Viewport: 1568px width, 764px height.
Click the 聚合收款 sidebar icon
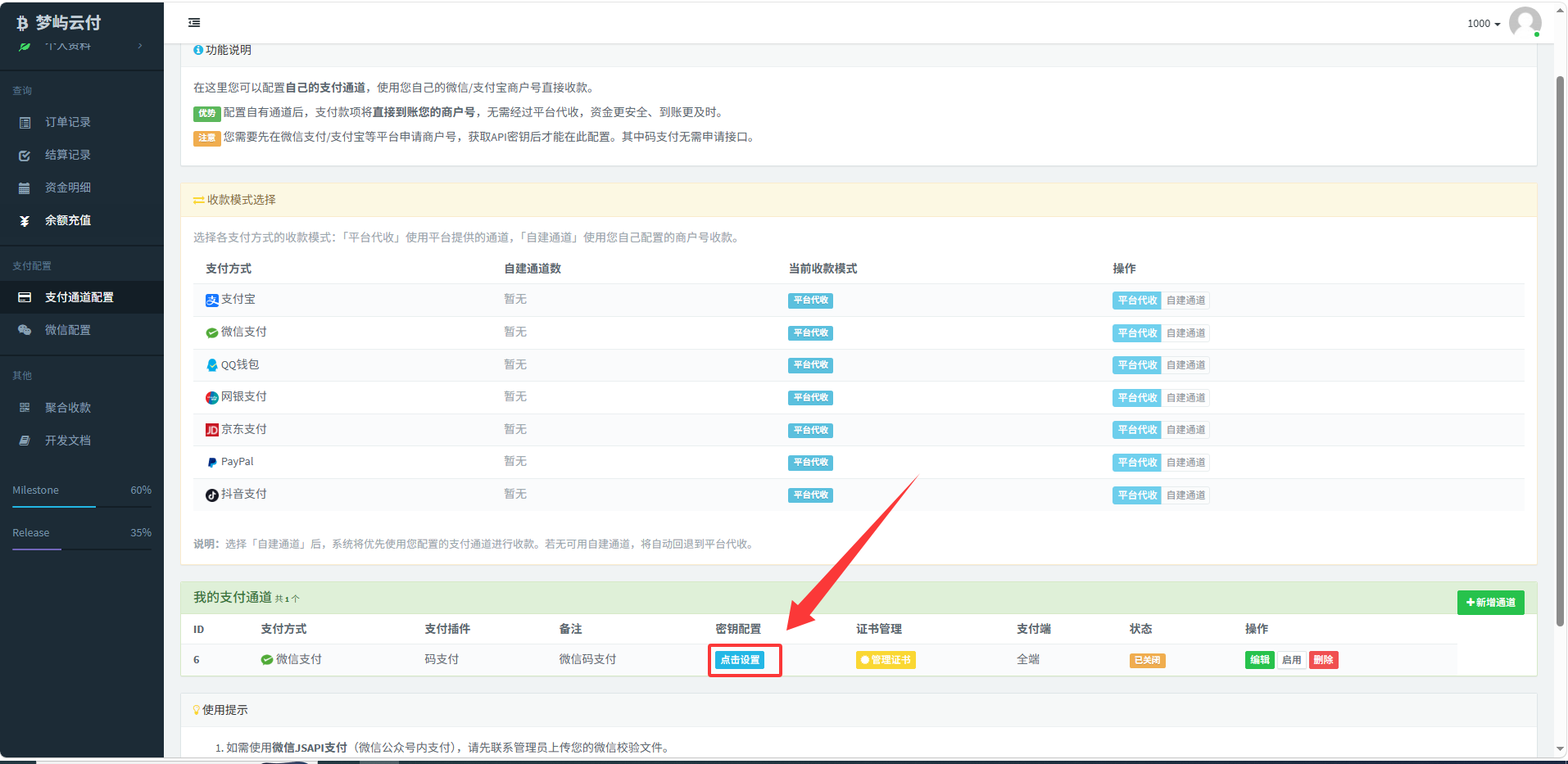coord(25,408)
